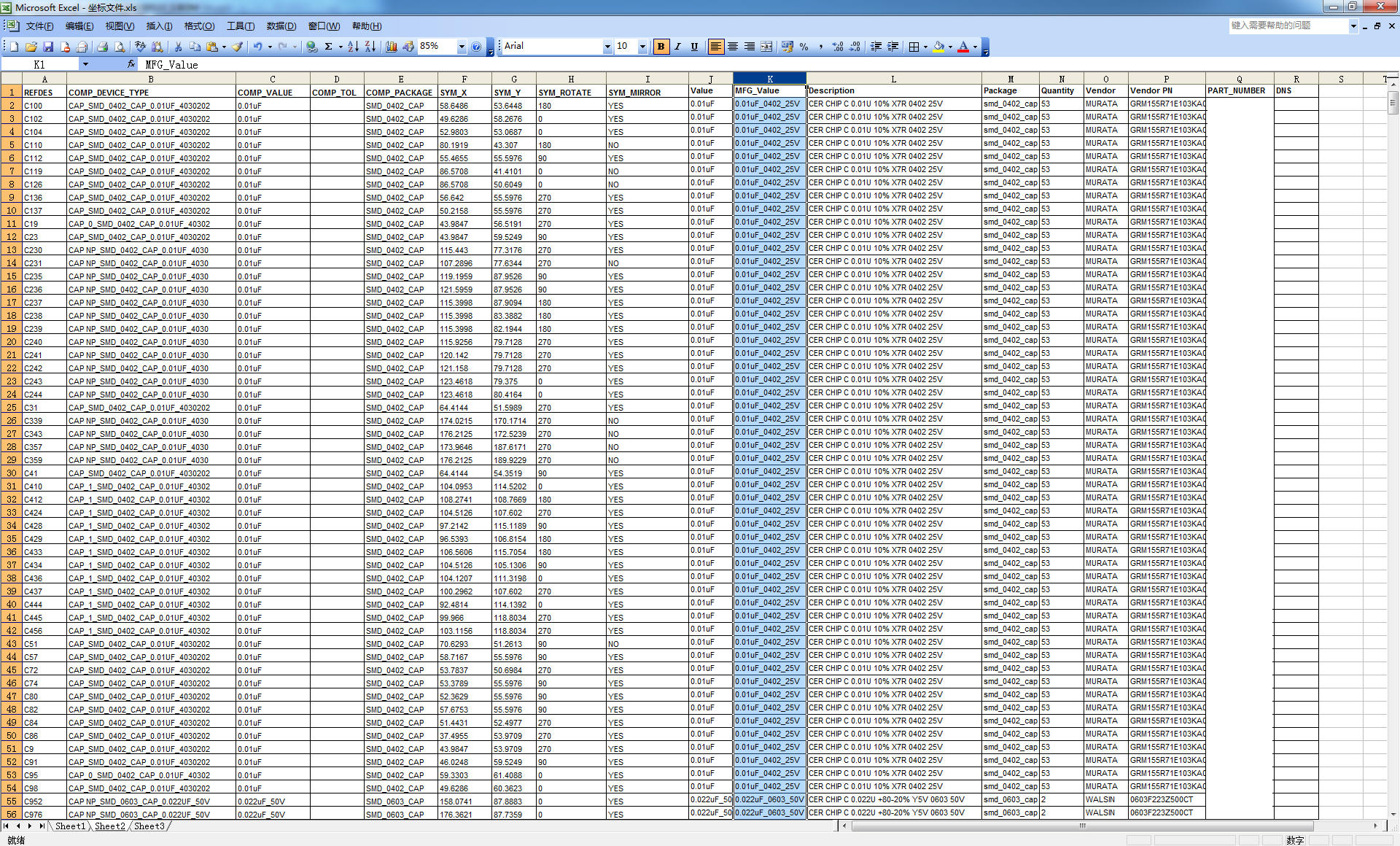Select column H header
The height and width of the screenshot is (846, 1400).
(571, 79)
